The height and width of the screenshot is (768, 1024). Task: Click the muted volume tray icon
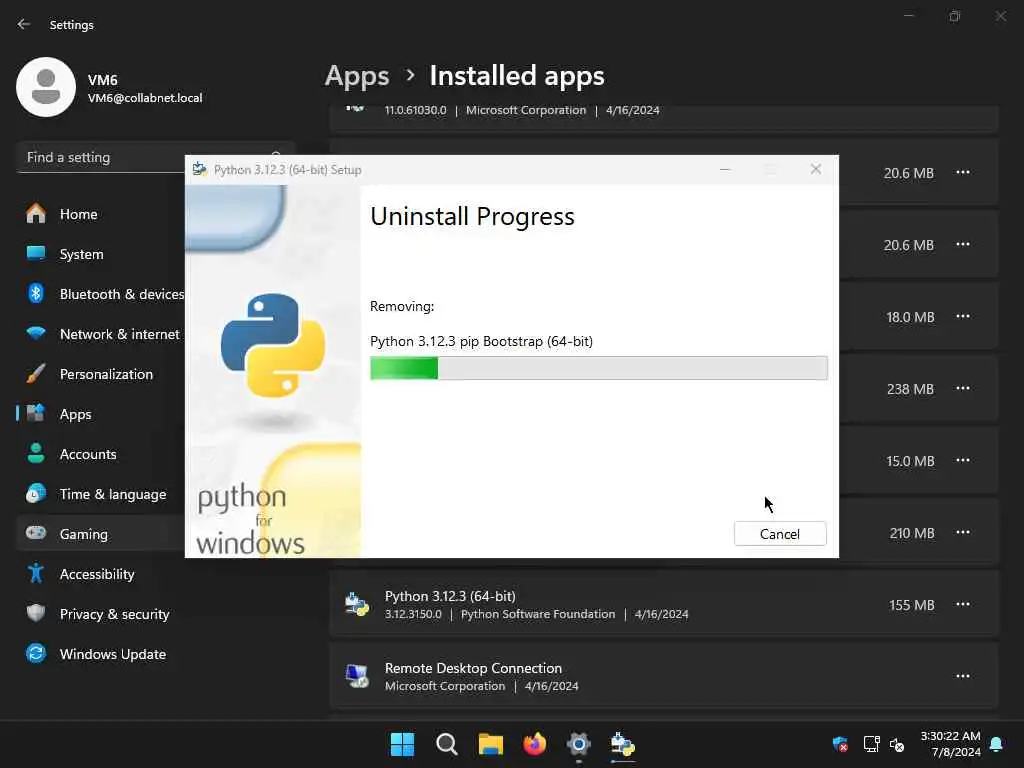pos(897,745)
